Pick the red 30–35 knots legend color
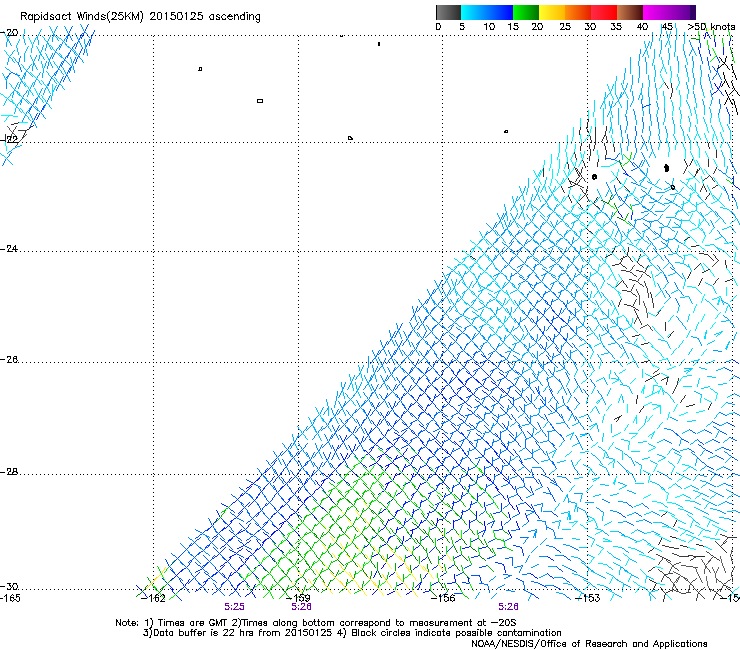740x650 pixels. click(x=604, y=12)
